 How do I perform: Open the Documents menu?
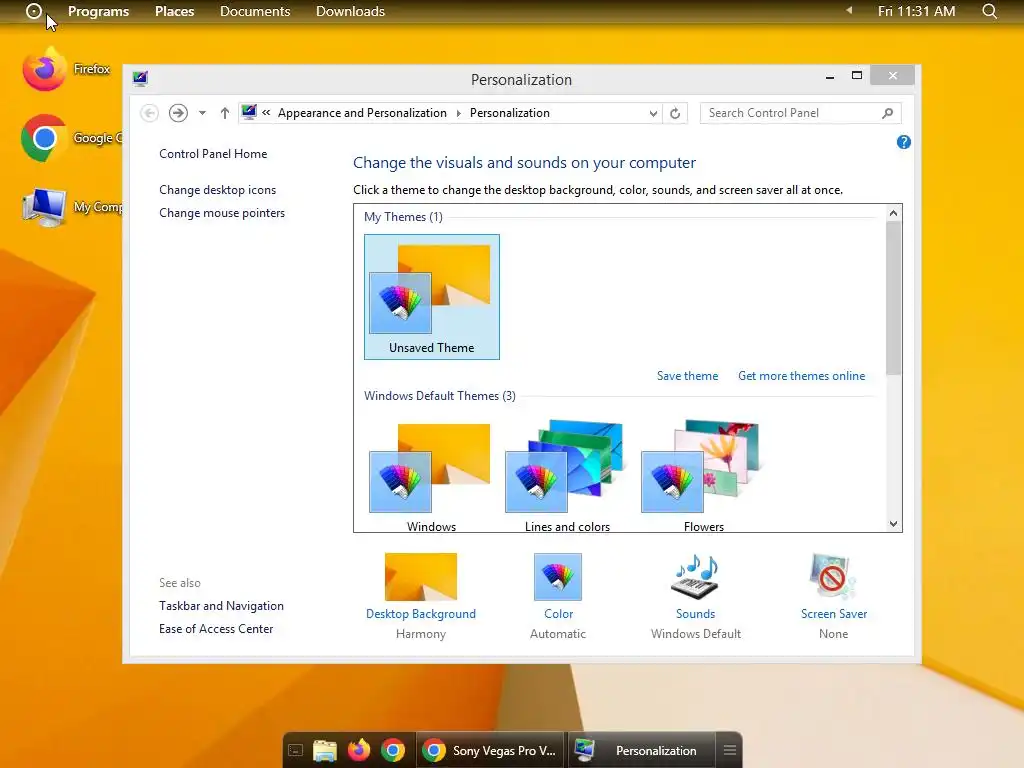point(255,11)
